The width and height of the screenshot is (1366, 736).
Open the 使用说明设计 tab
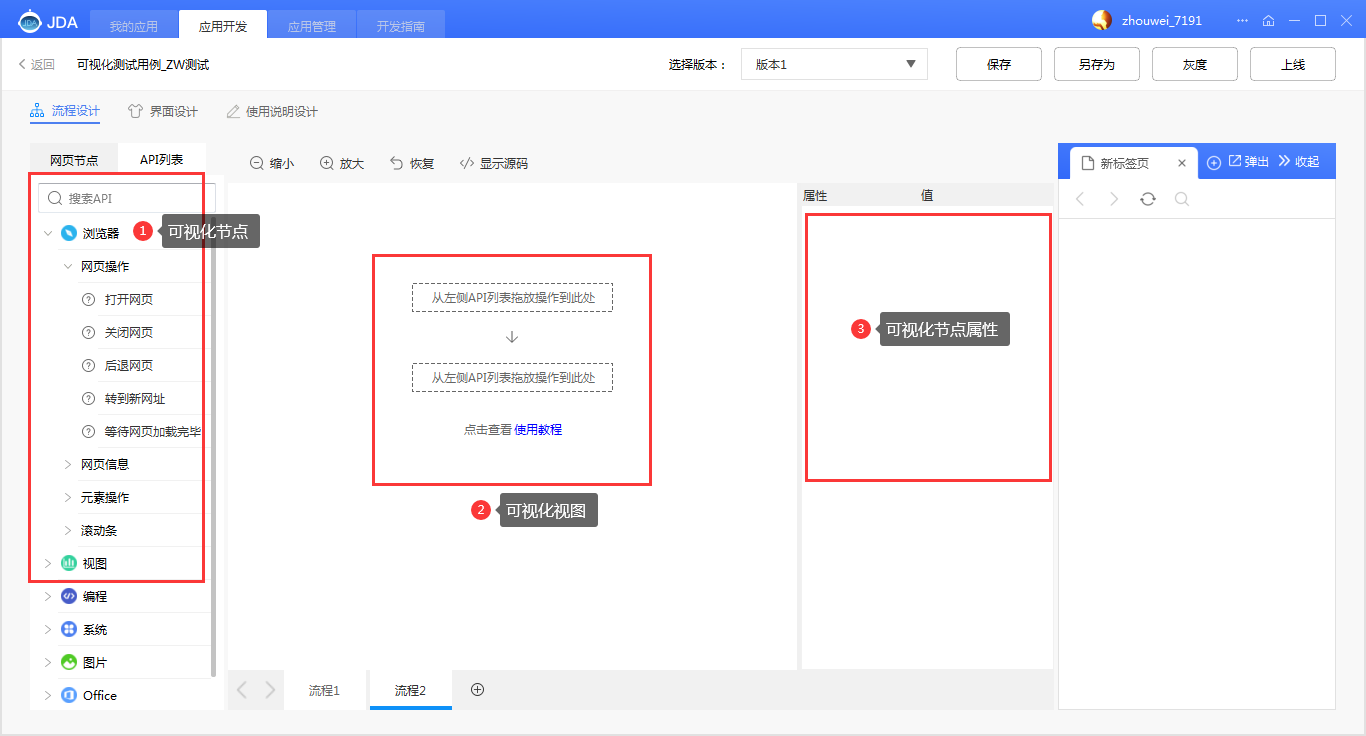tap(272, 111)
